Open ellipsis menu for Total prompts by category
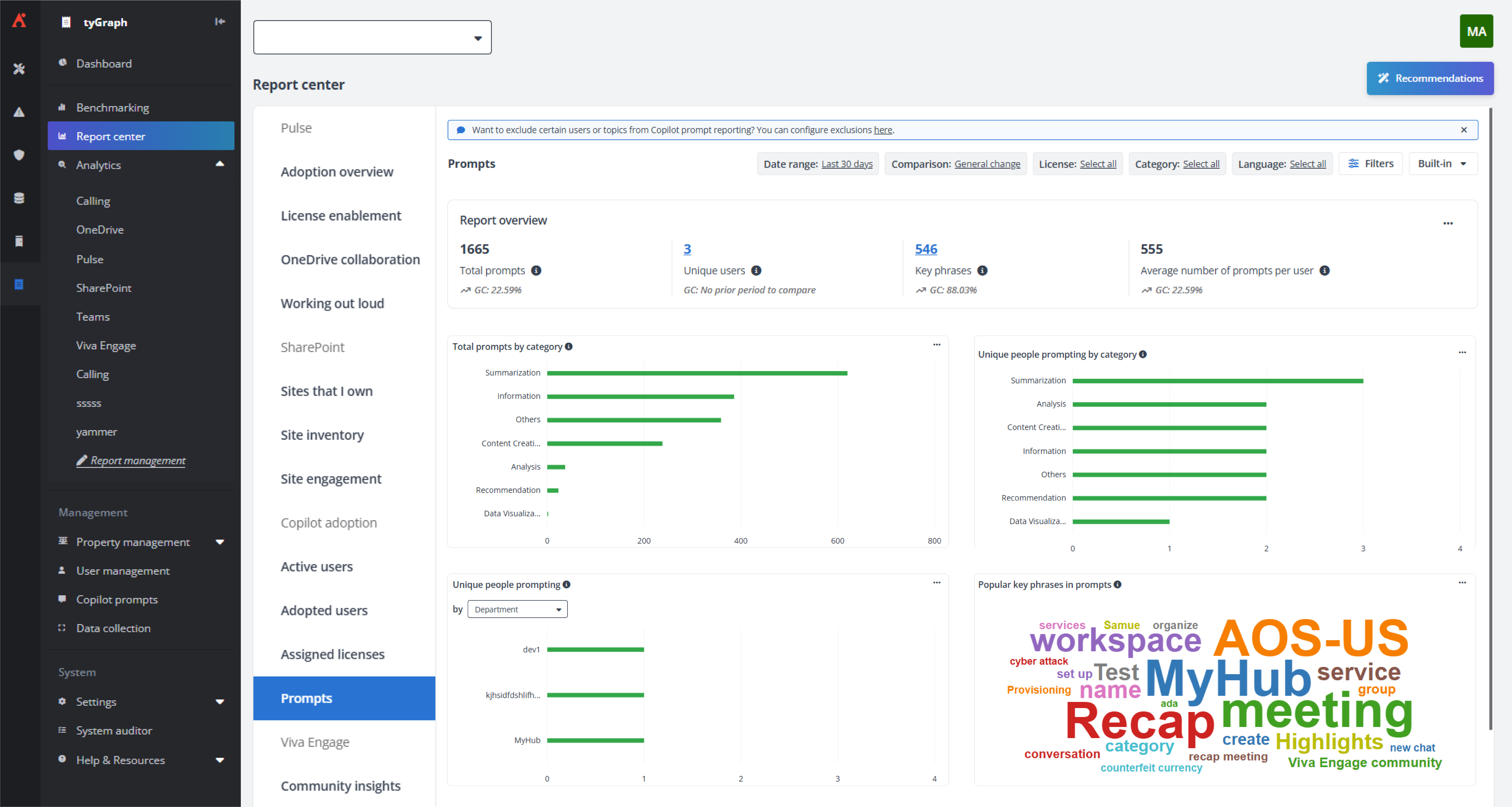 point(936,345)
